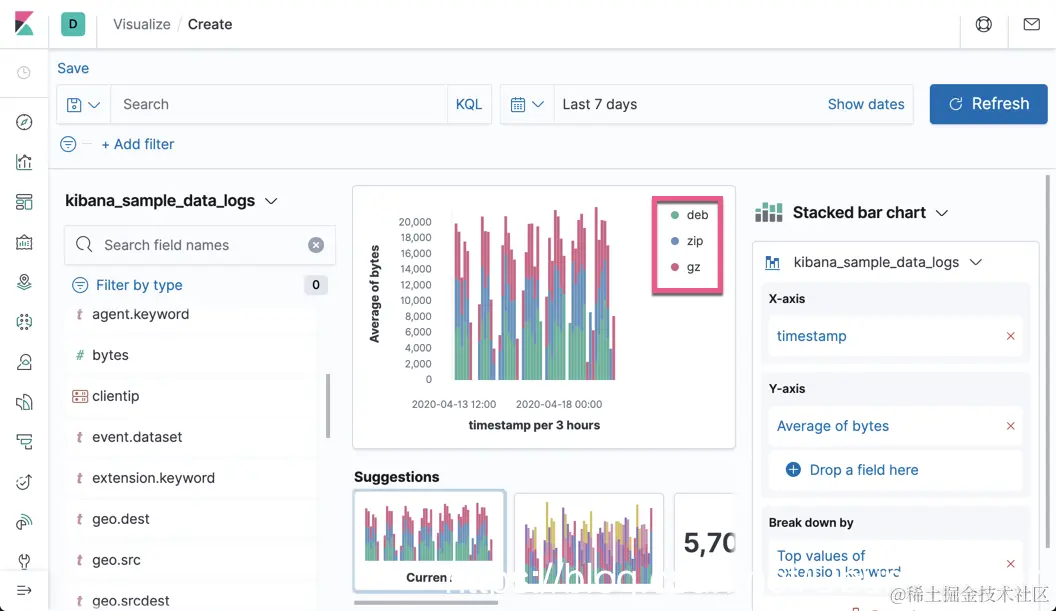Screen dimensions: 1056x611
Task: Open the Maps pin icon in sidebar
Action: 24,282
